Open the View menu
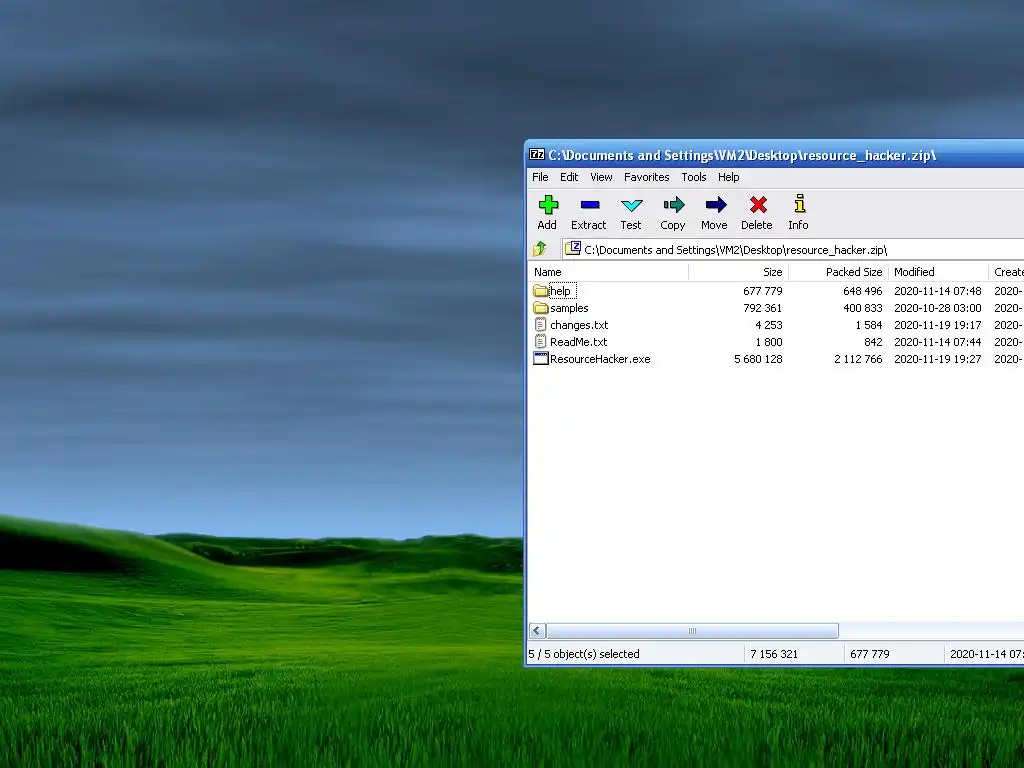Image resolution: width=1024 pixels, height=768 pixels. (601, 177)
